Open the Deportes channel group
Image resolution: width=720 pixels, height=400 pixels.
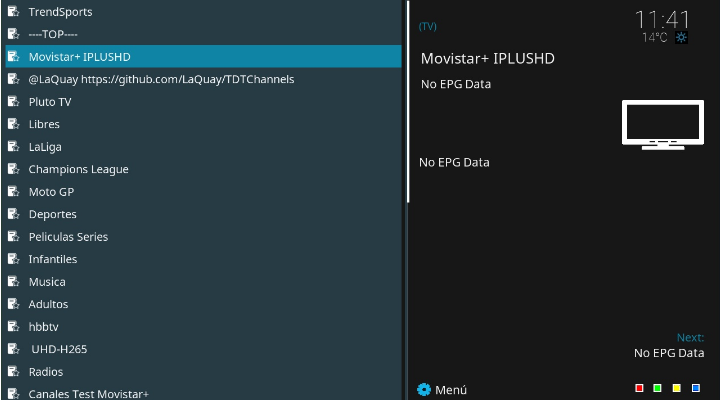(x=52, y=214)
